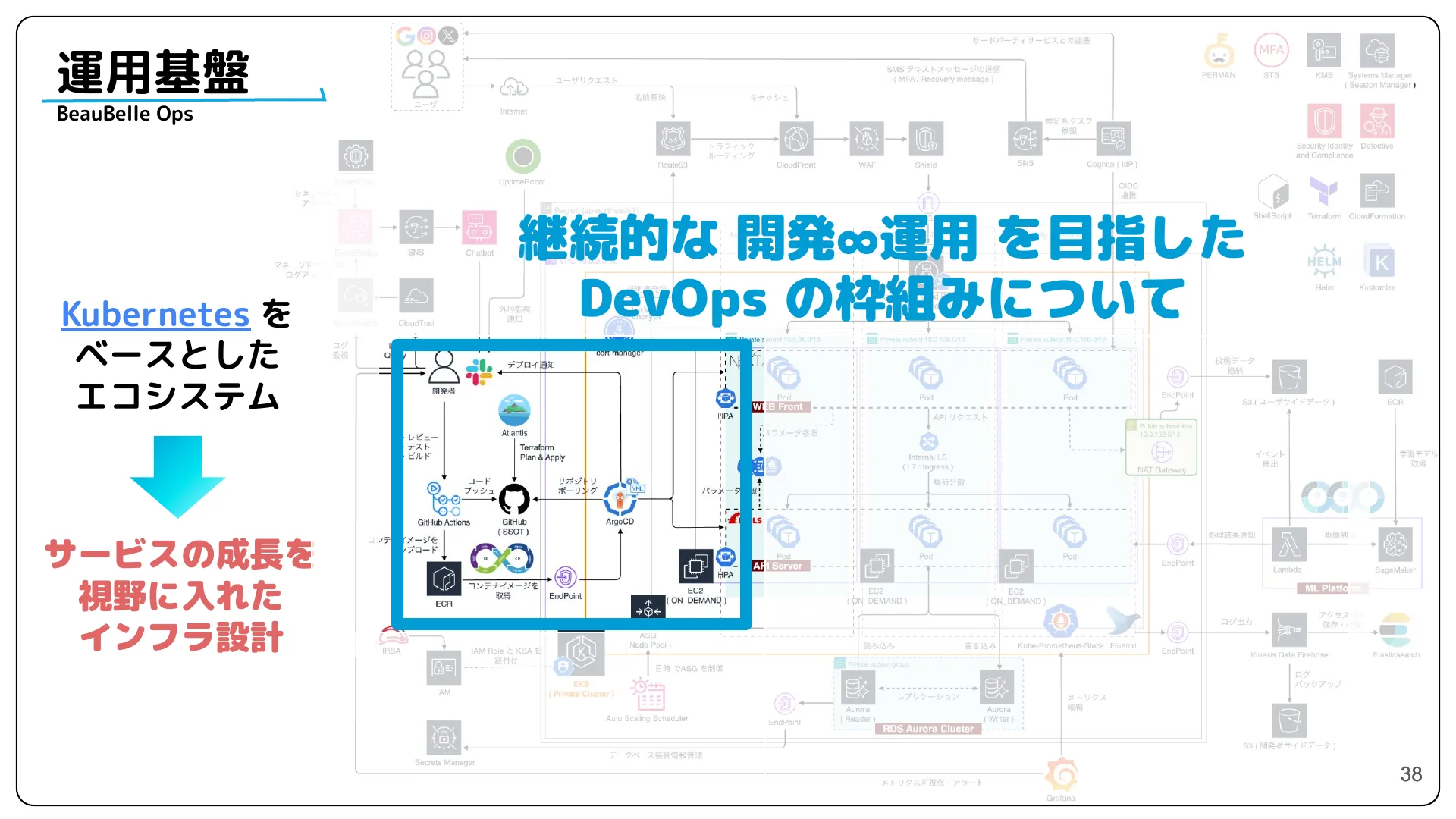Image resolution: width=1456 pixels, height=819 pixels.
Task: Select the Lambda icon near ML Platform
Action: [1289, 544]
